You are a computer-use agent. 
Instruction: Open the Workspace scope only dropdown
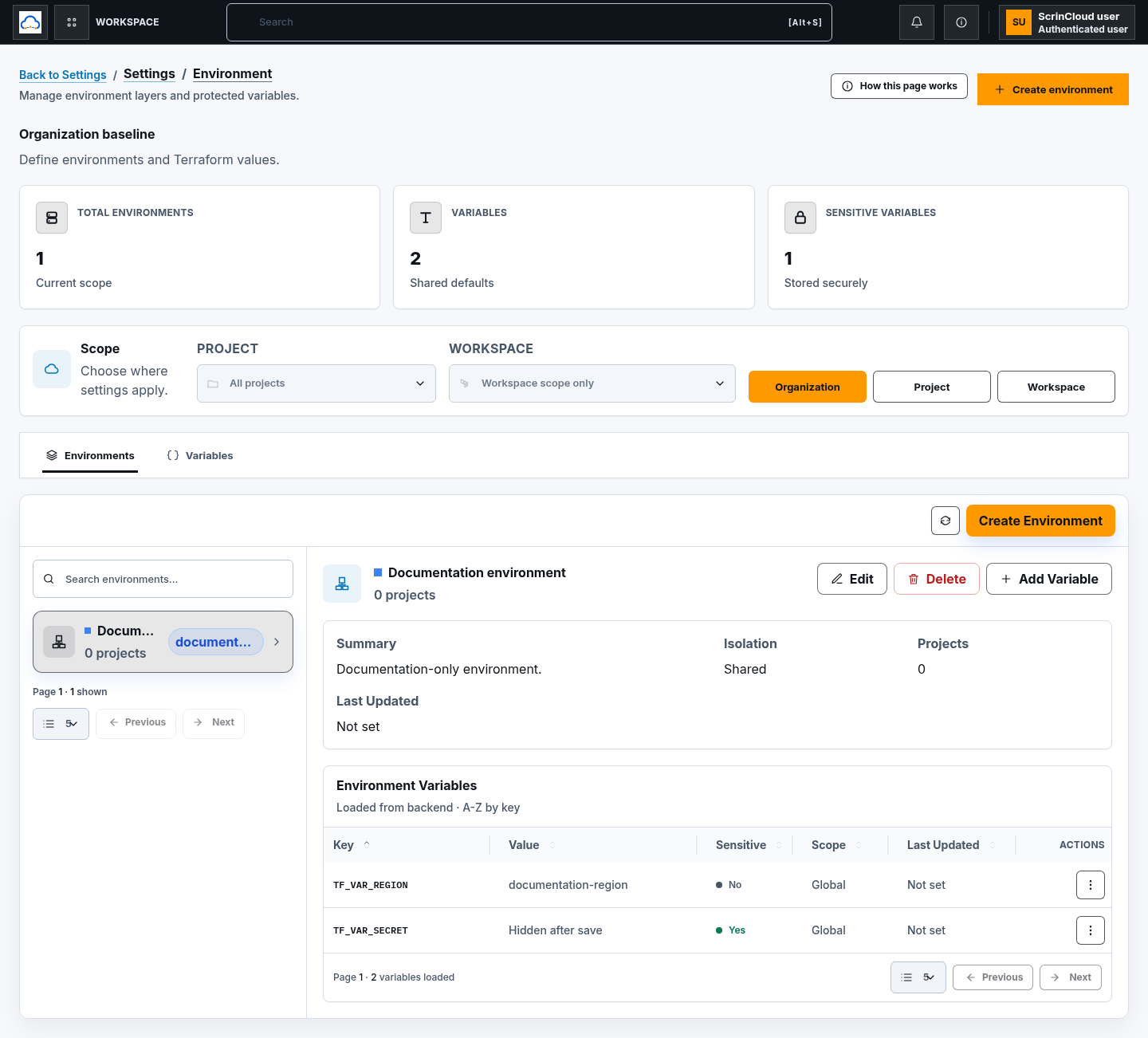pyautogui.click(x=592, y=383)
